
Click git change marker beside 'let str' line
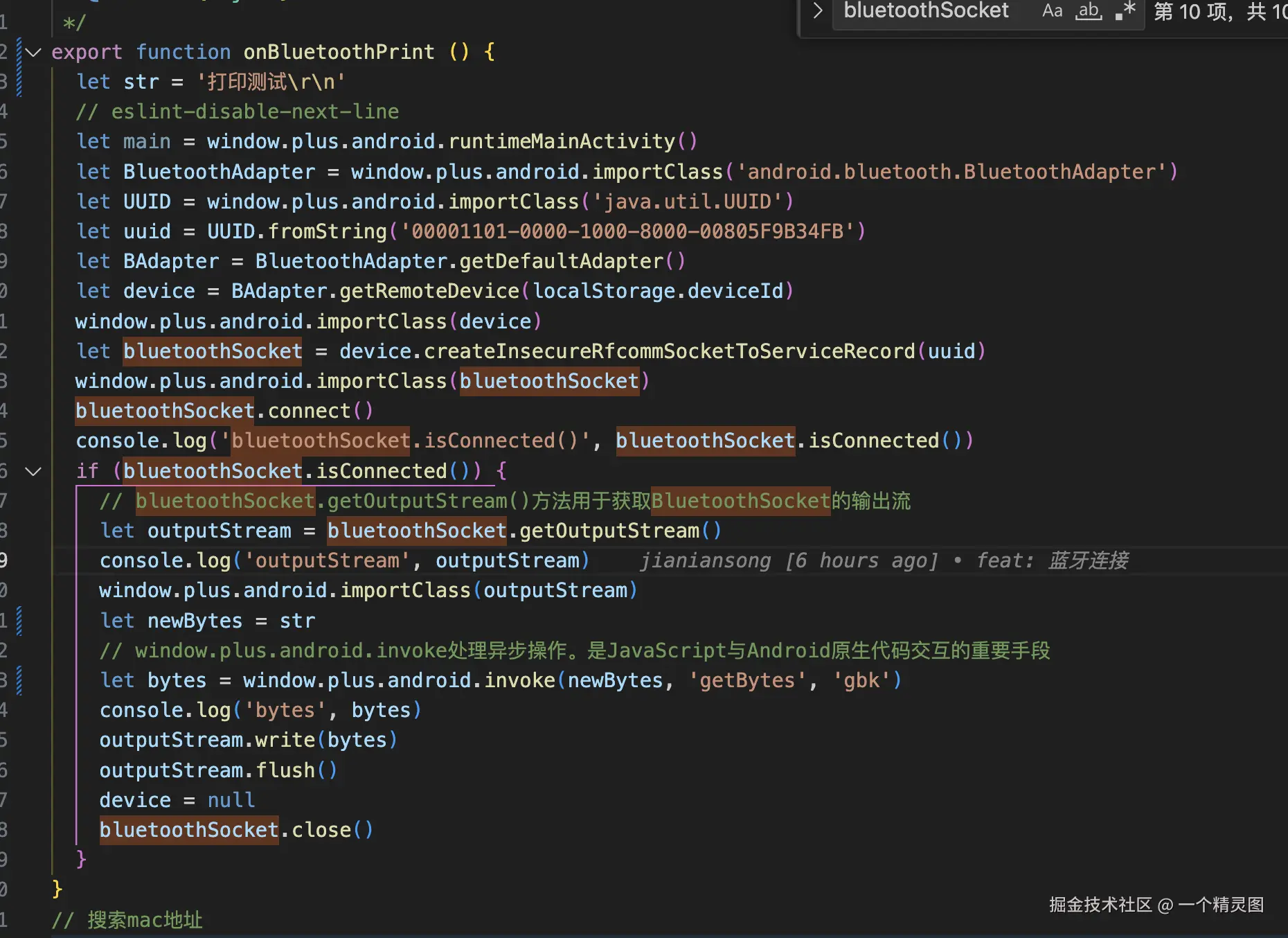(x=19, y=82)
